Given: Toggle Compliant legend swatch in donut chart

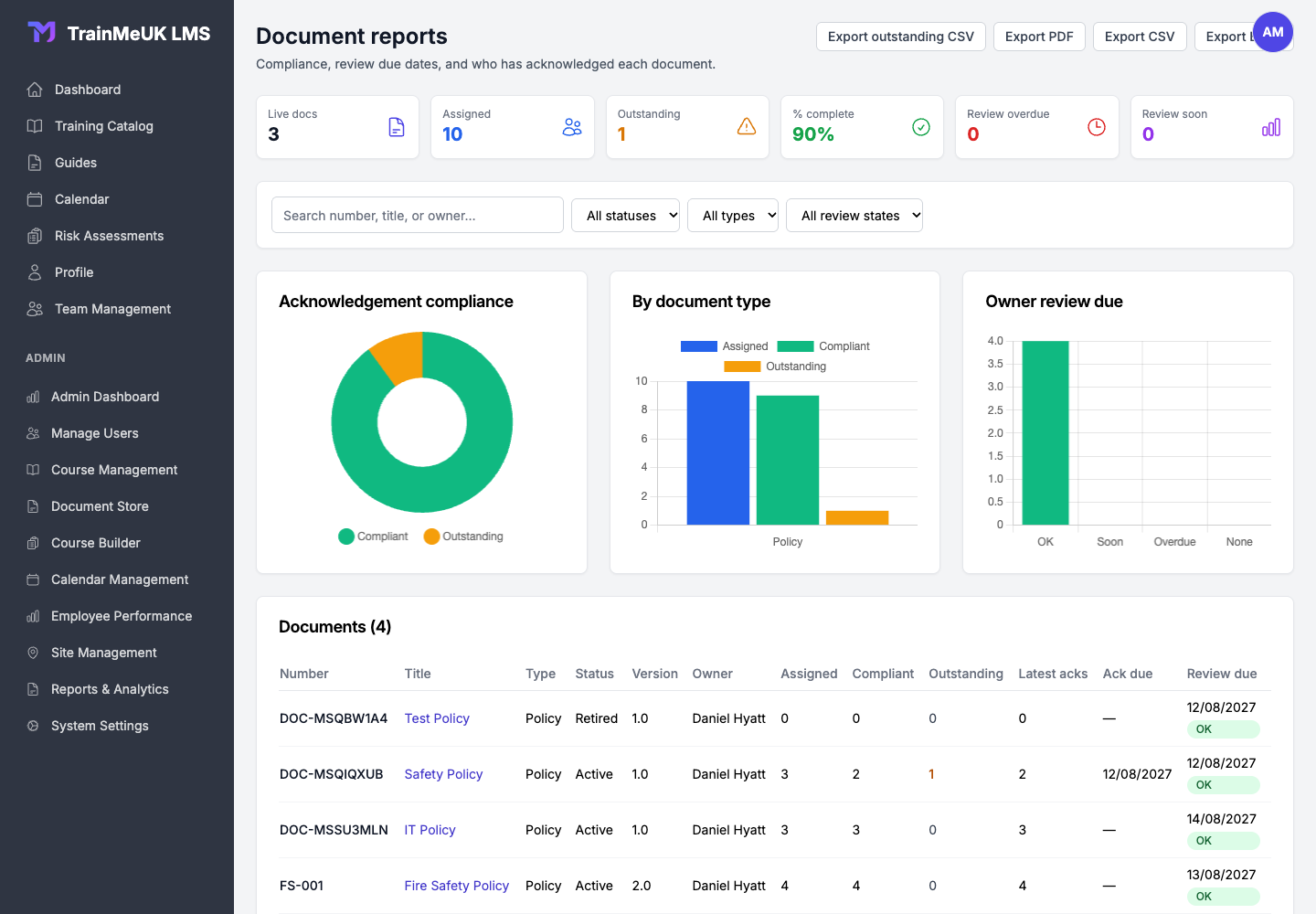Looking at the screenshot, I should 346,537.
